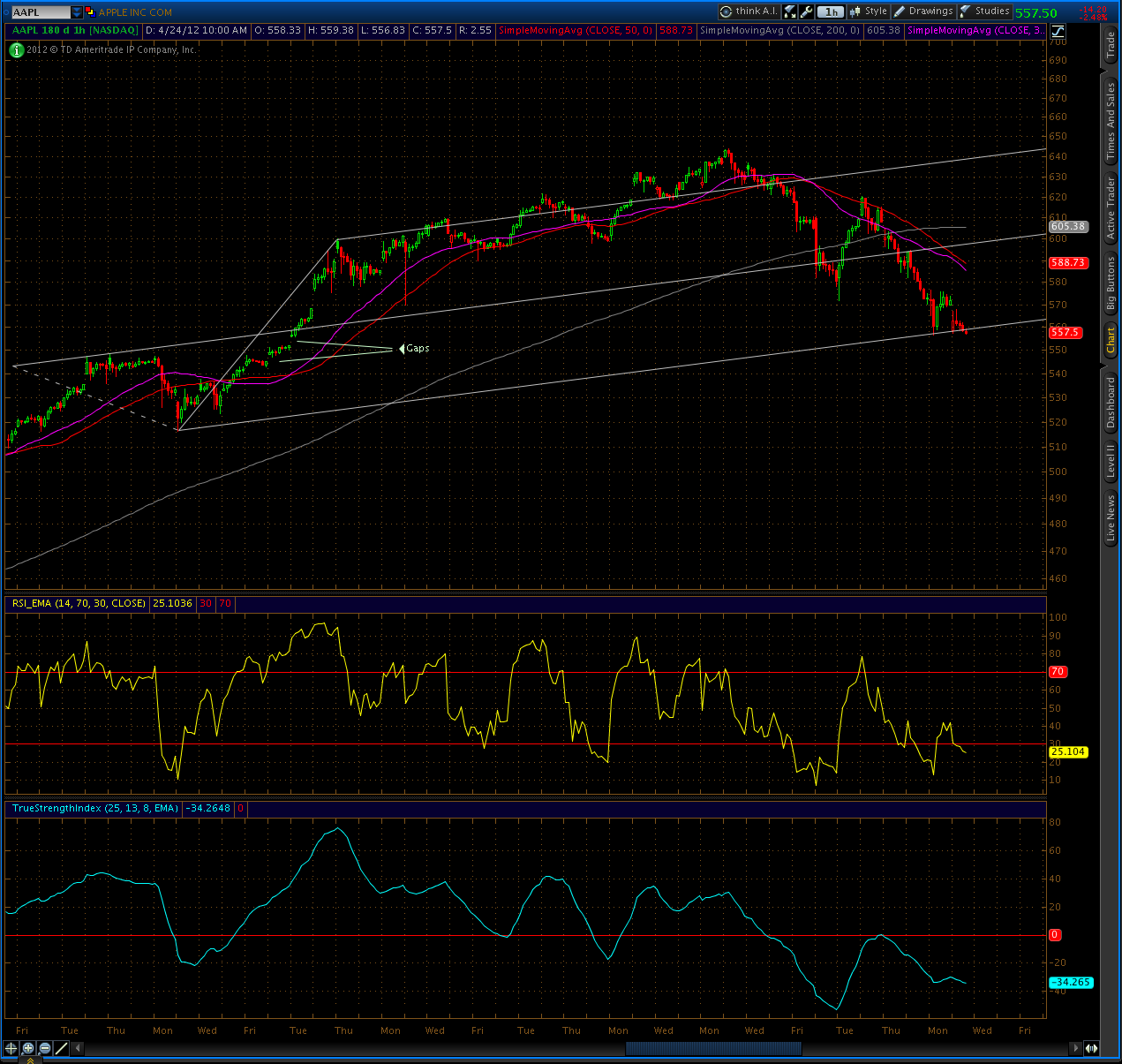Select the Chart side tab
The image size is (1122, 1064).
(1111, 339)
